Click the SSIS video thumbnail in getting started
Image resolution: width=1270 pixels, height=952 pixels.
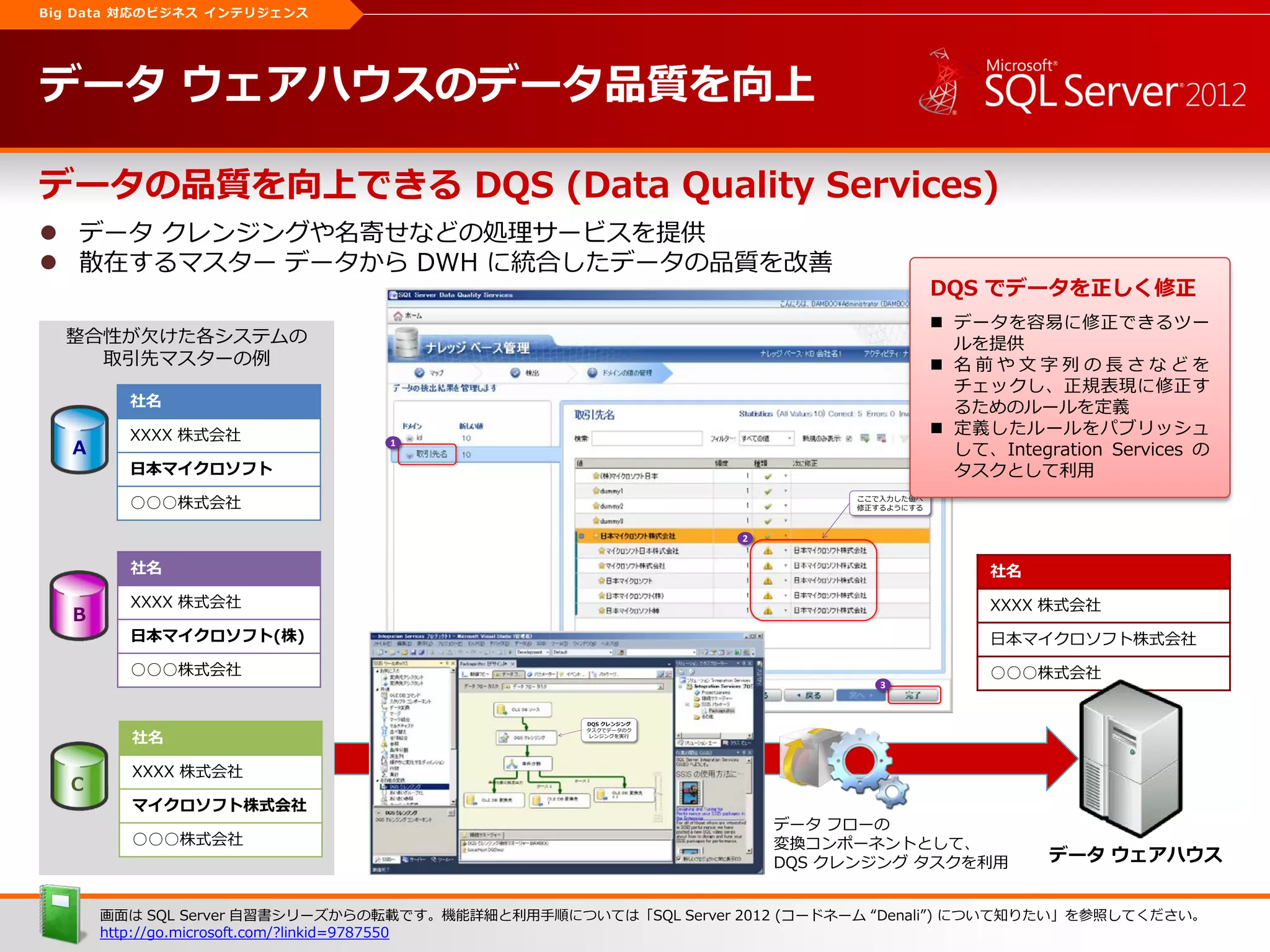click(x=690, y=793)
